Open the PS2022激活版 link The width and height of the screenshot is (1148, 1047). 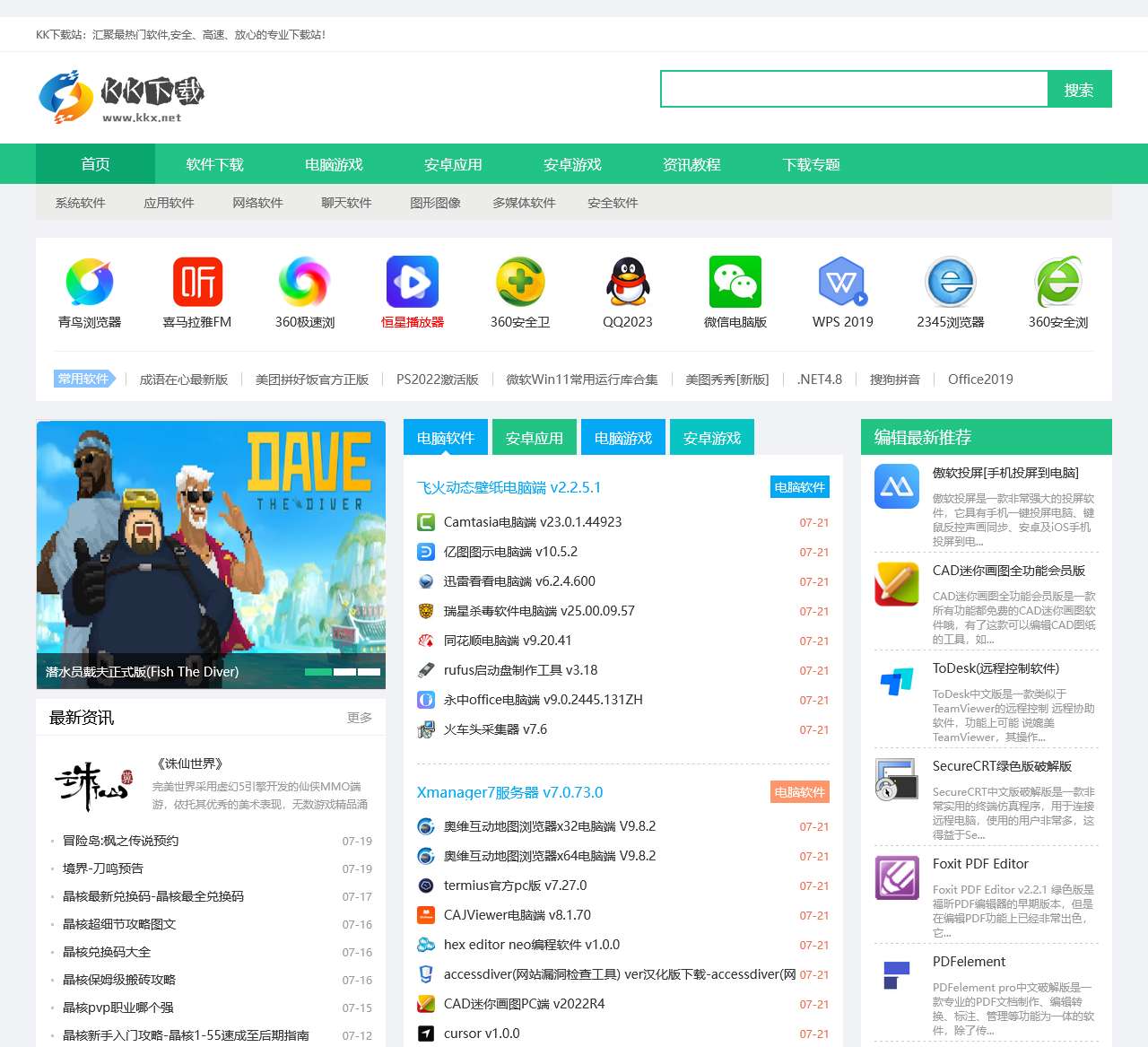click(x=436, y=379)
